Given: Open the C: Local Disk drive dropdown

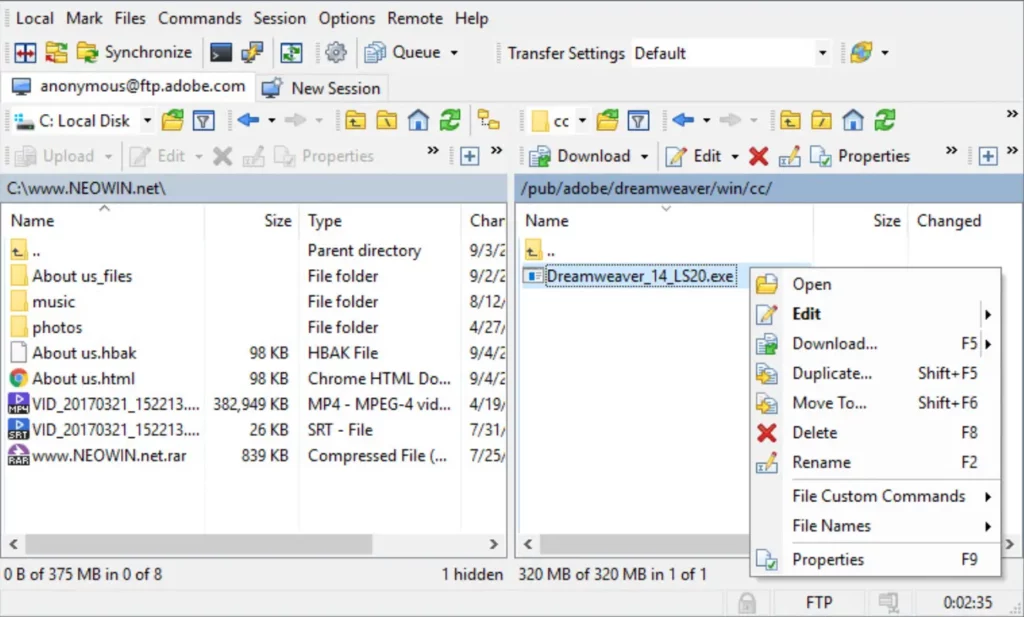Looking at the screenshot, I should (148, 121).
